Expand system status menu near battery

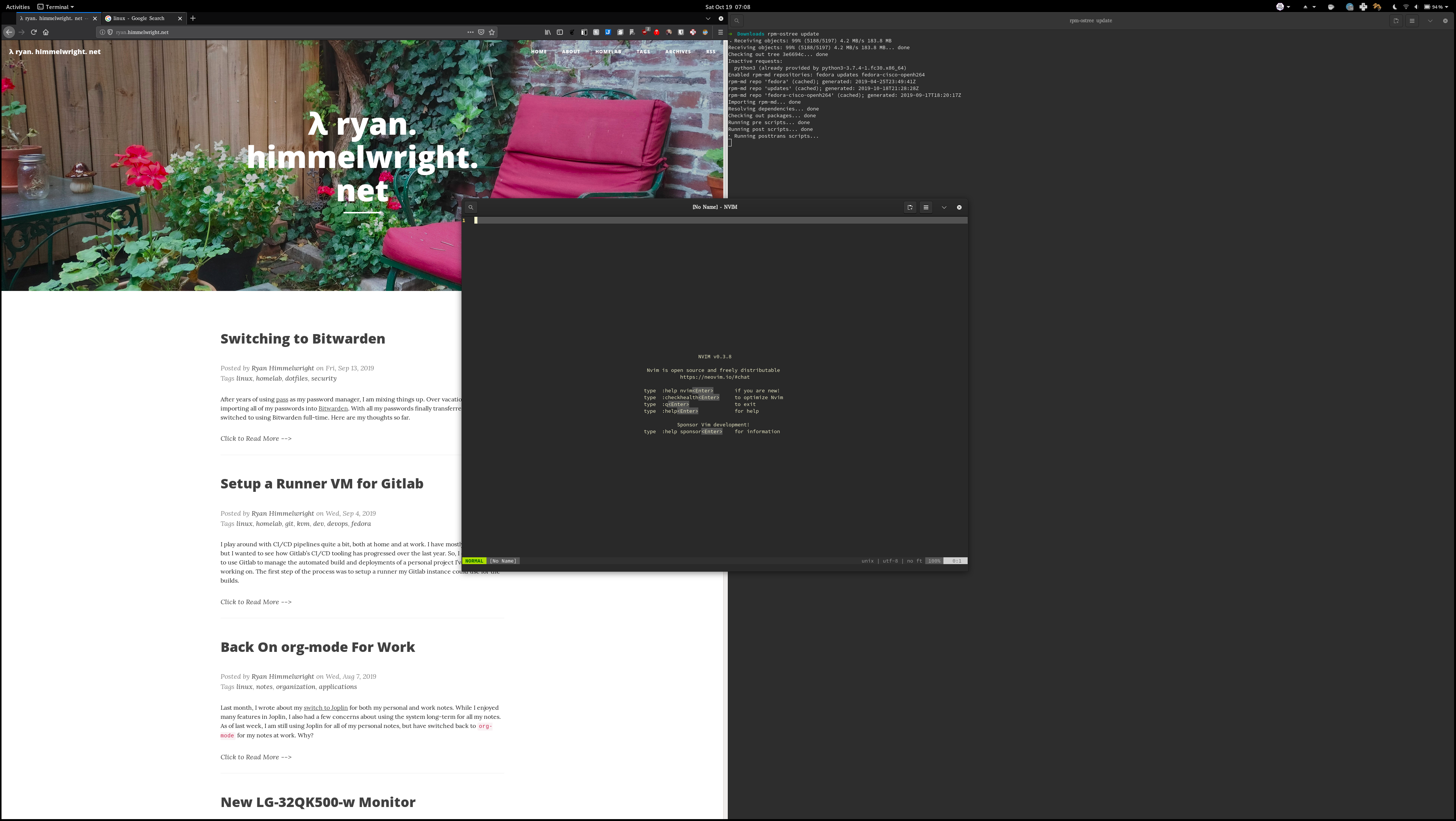pyautogui.click(x=1447, y=7)
